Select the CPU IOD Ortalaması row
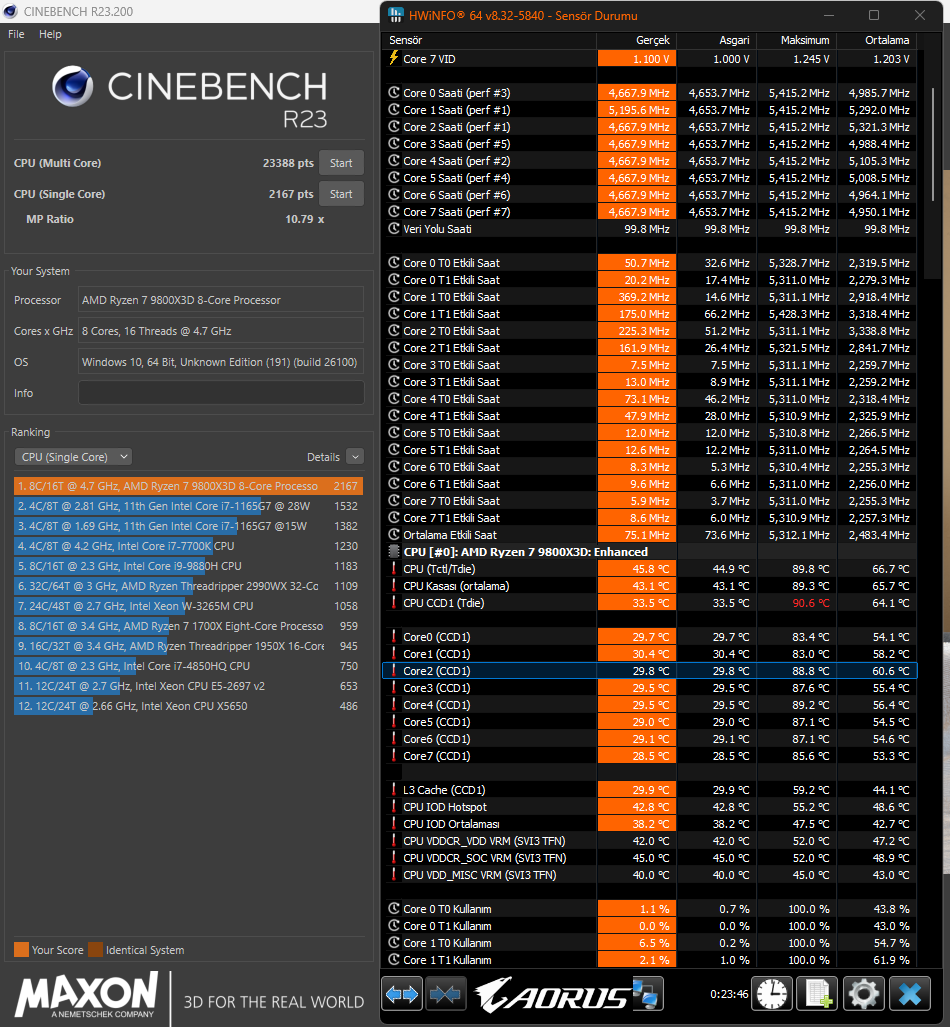Image resolution: width=950 pixels, height=1027 pixels. (649, 823)
